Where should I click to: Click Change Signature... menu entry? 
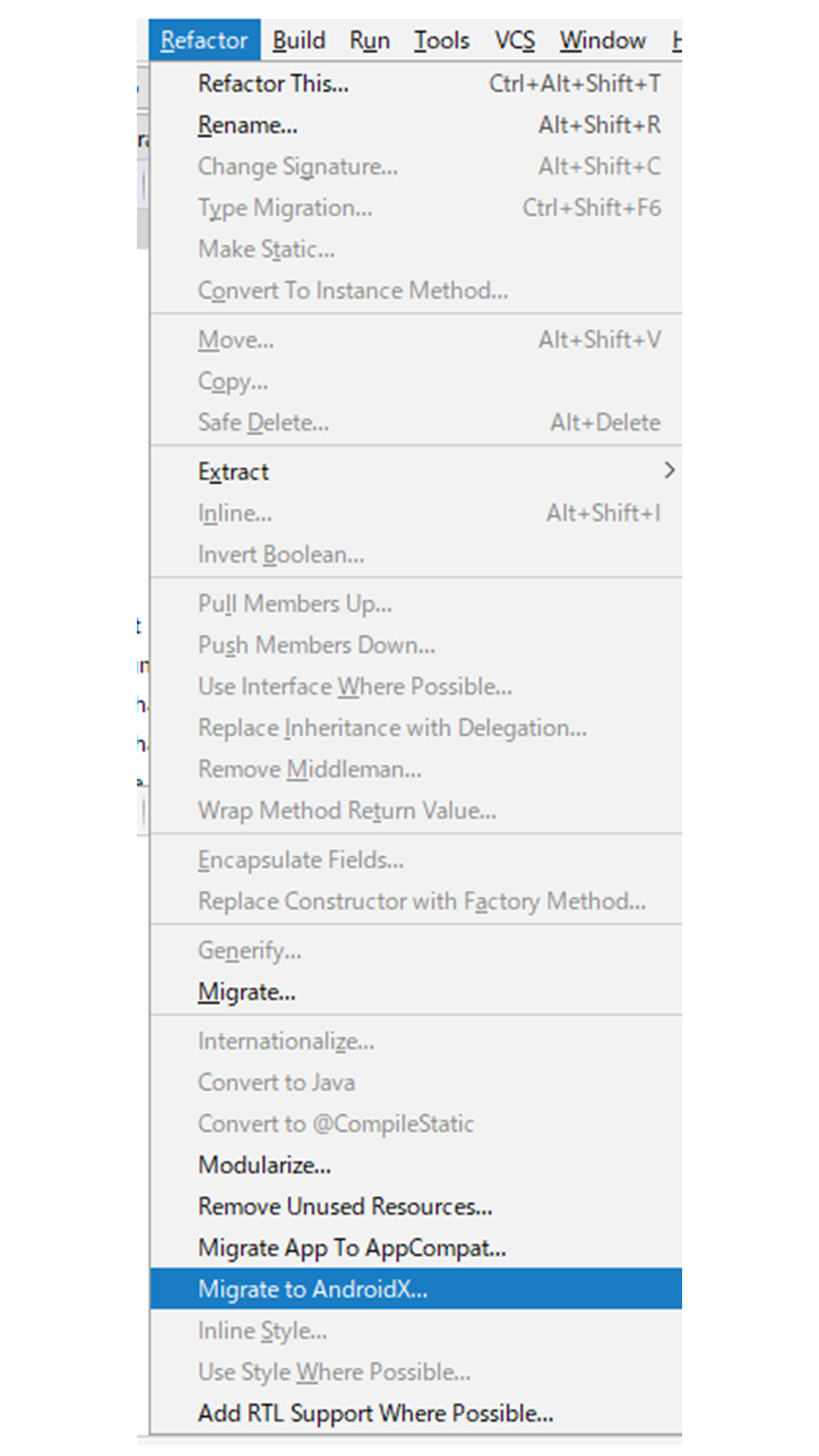coord(416,167)
